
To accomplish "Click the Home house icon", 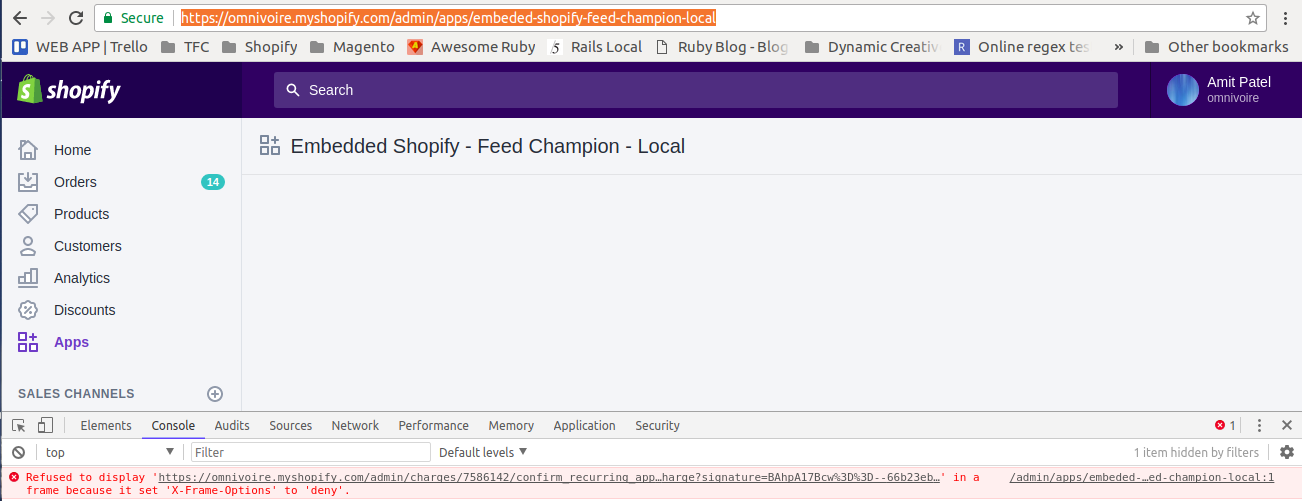I will [28, 150].
